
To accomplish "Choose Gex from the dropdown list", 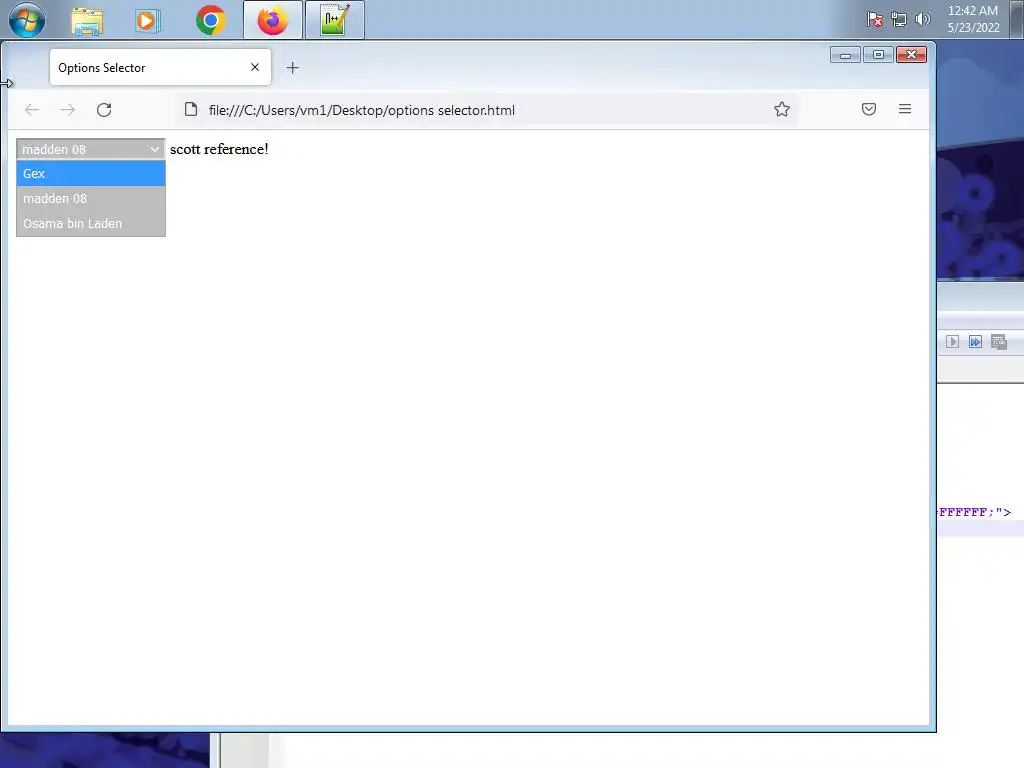I will point(91,174).
